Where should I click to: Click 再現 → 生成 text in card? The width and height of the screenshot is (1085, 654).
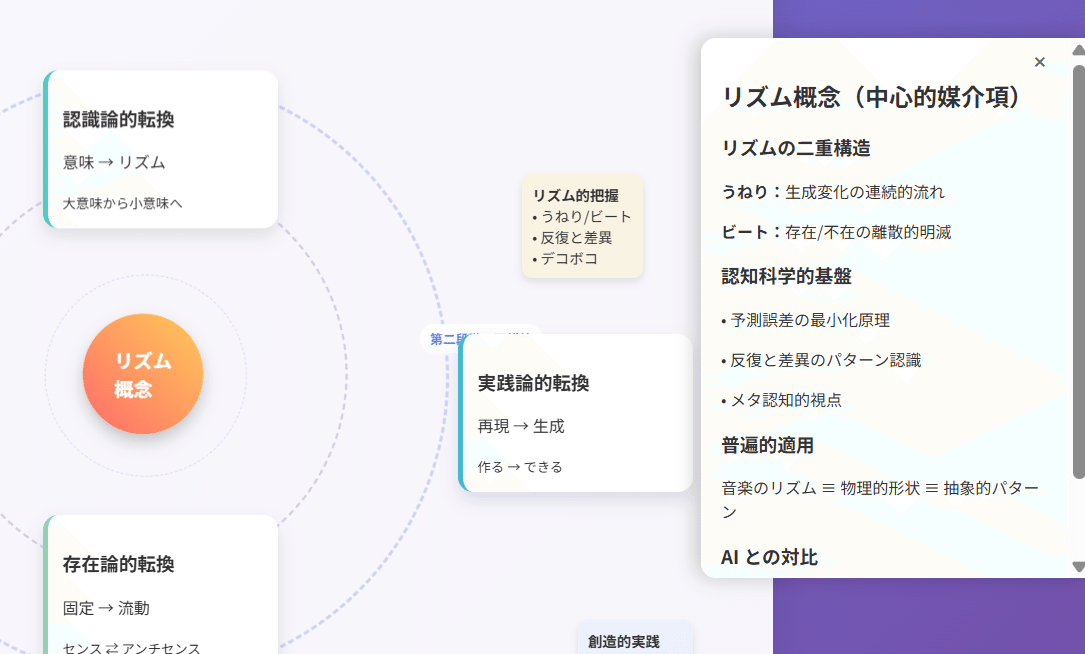coord(521,426)
